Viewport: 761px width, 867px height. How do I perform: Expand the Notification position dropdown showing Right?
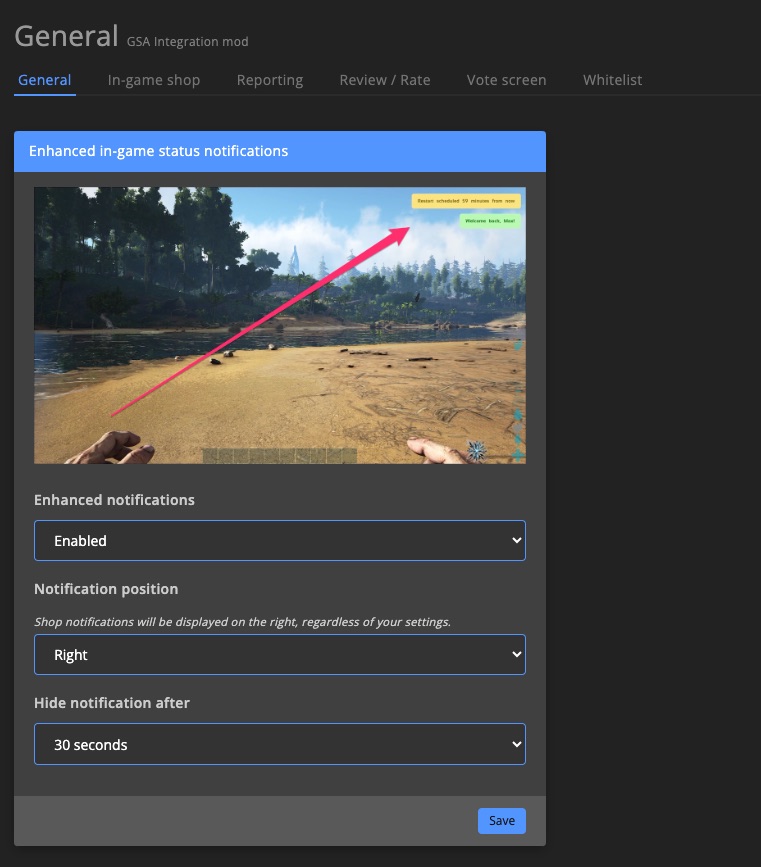click(280, 654)
